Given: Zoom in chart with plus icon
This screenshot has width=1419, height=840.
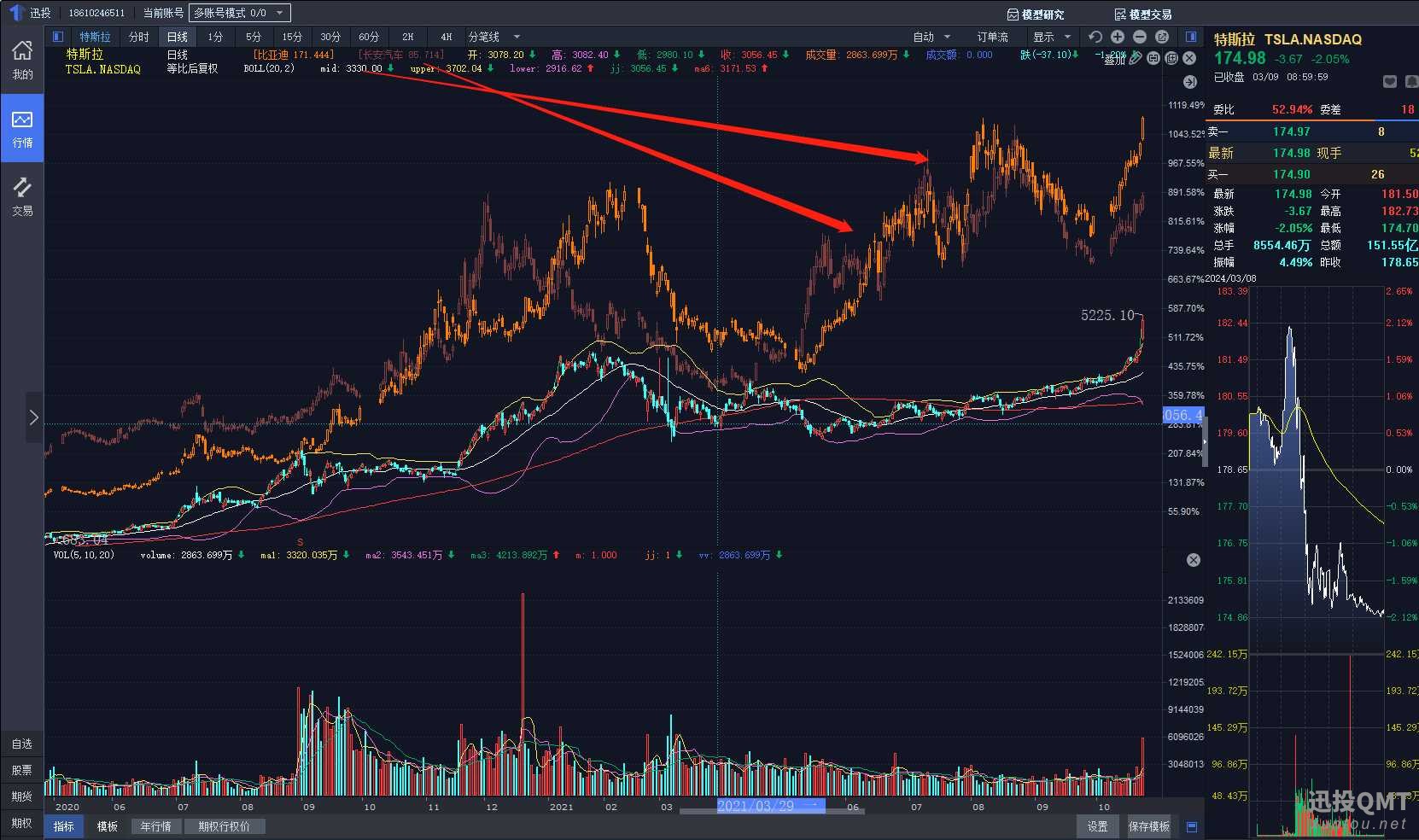Looking at the screenshot, I should pos(1118,37).
